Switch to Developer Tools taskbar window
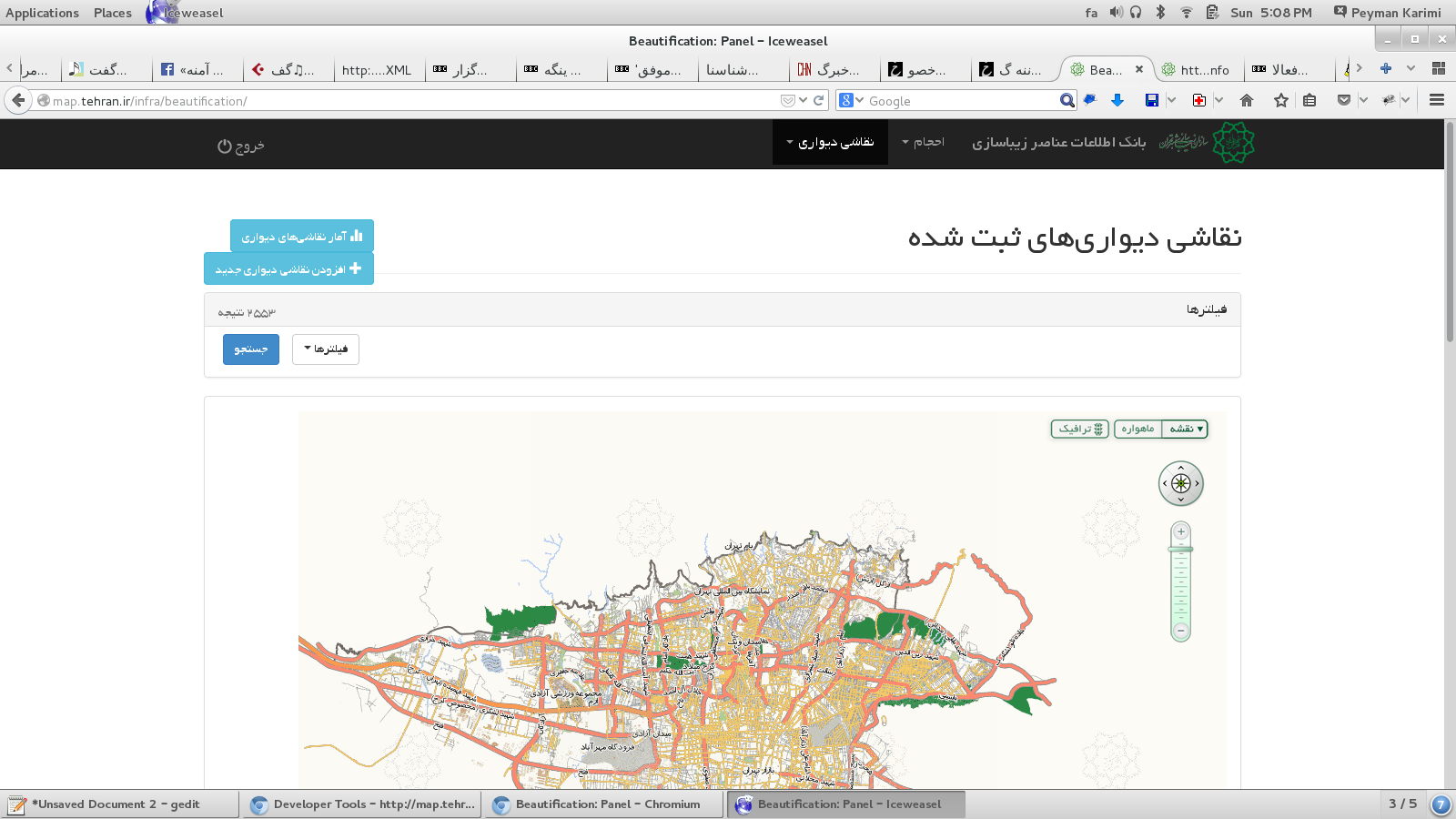This screenshot has height=819, width=1456. pyautogui.click(x=363, y=804)
